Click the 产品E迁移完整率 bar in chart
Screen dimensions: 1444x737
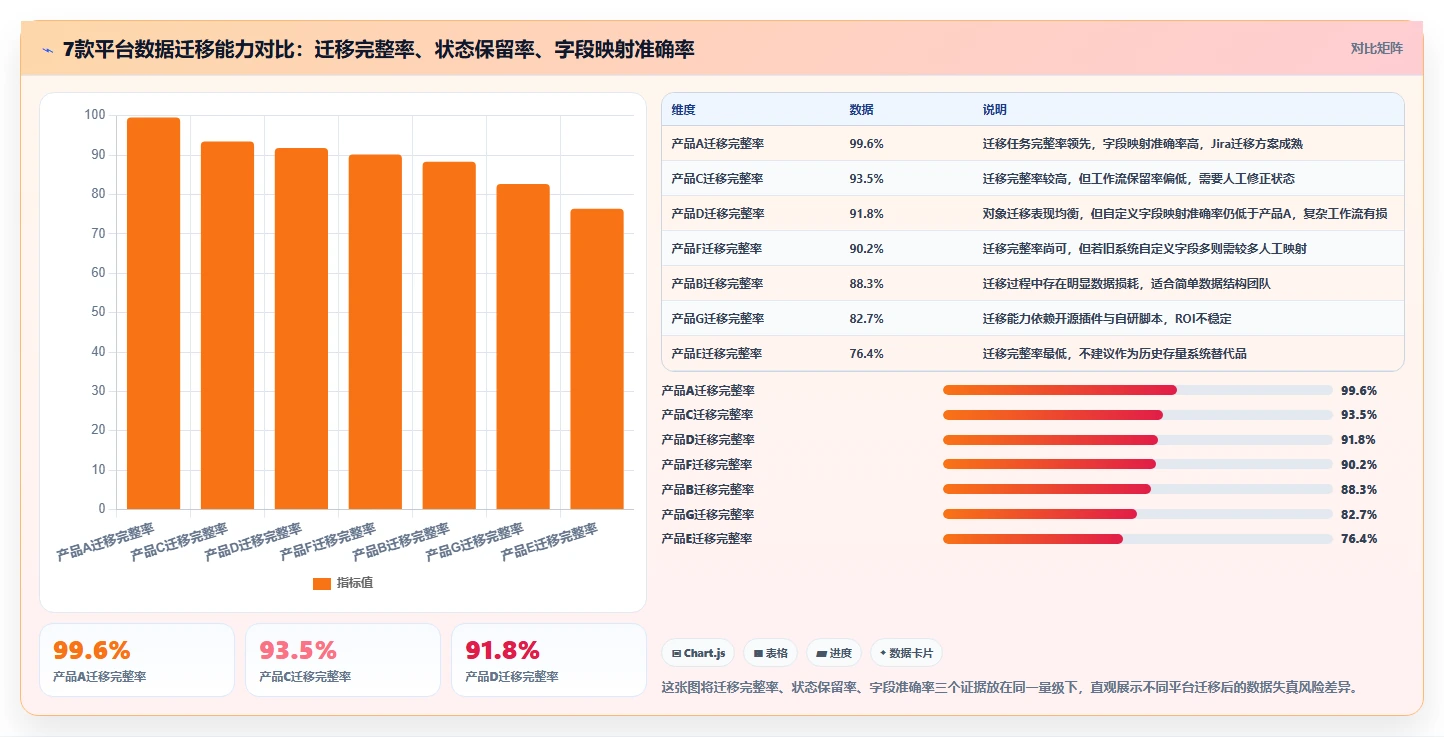[597, 359]
